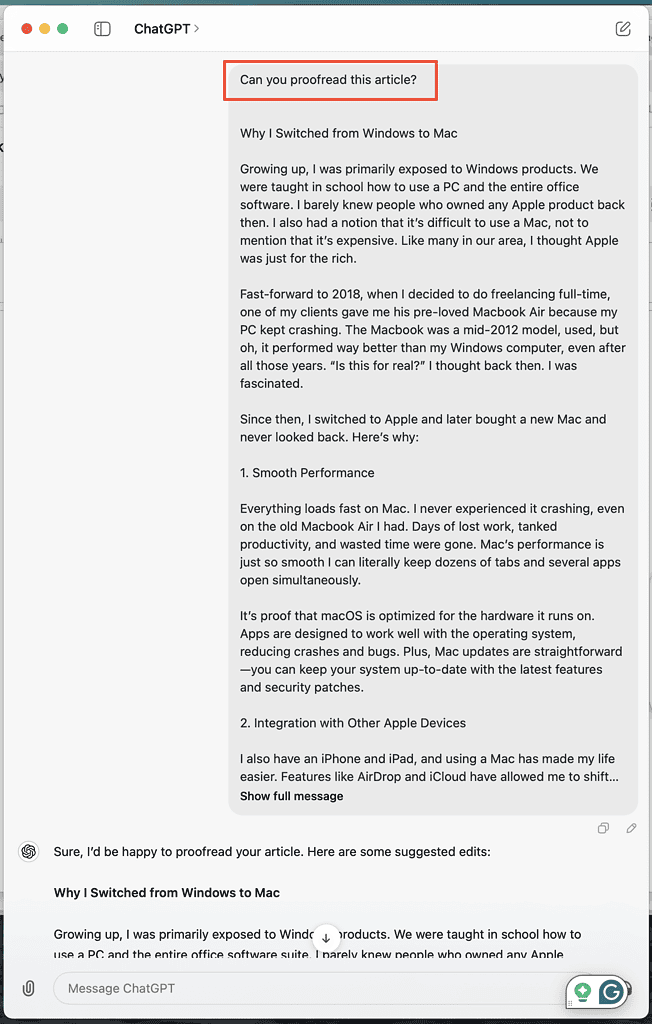Click the ChatGPT title in header
The image size is (652, 1024).
click(x=163, y=29)
